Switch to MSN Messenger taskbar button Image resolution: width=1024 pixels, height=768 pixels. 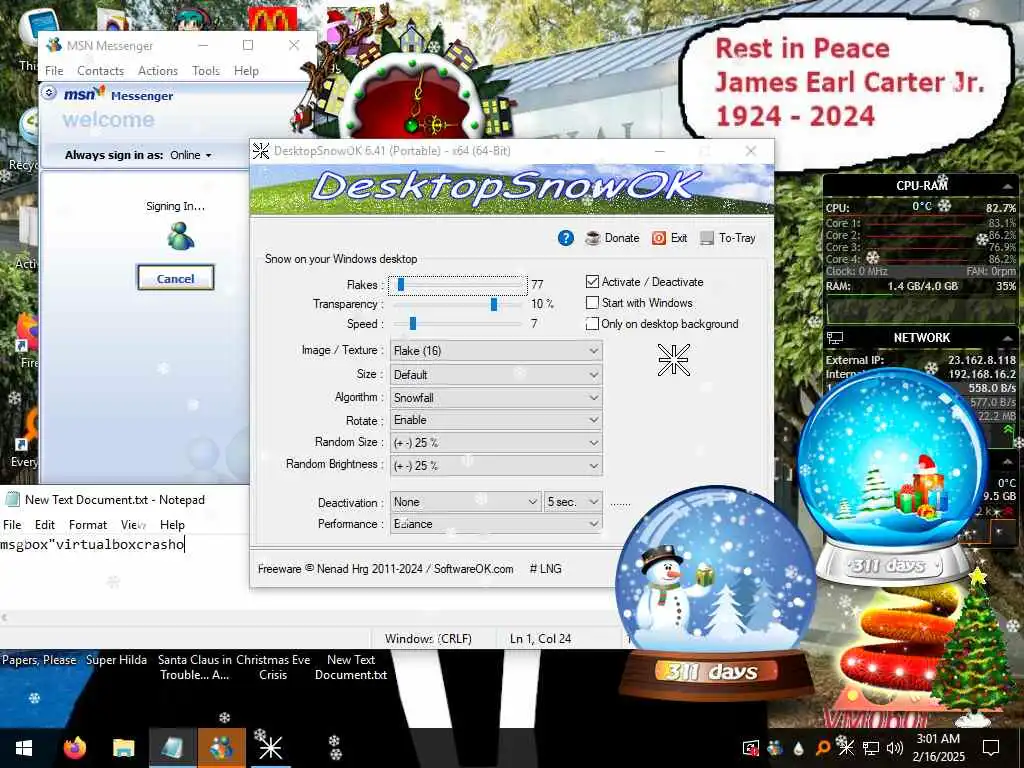point(221,748)
